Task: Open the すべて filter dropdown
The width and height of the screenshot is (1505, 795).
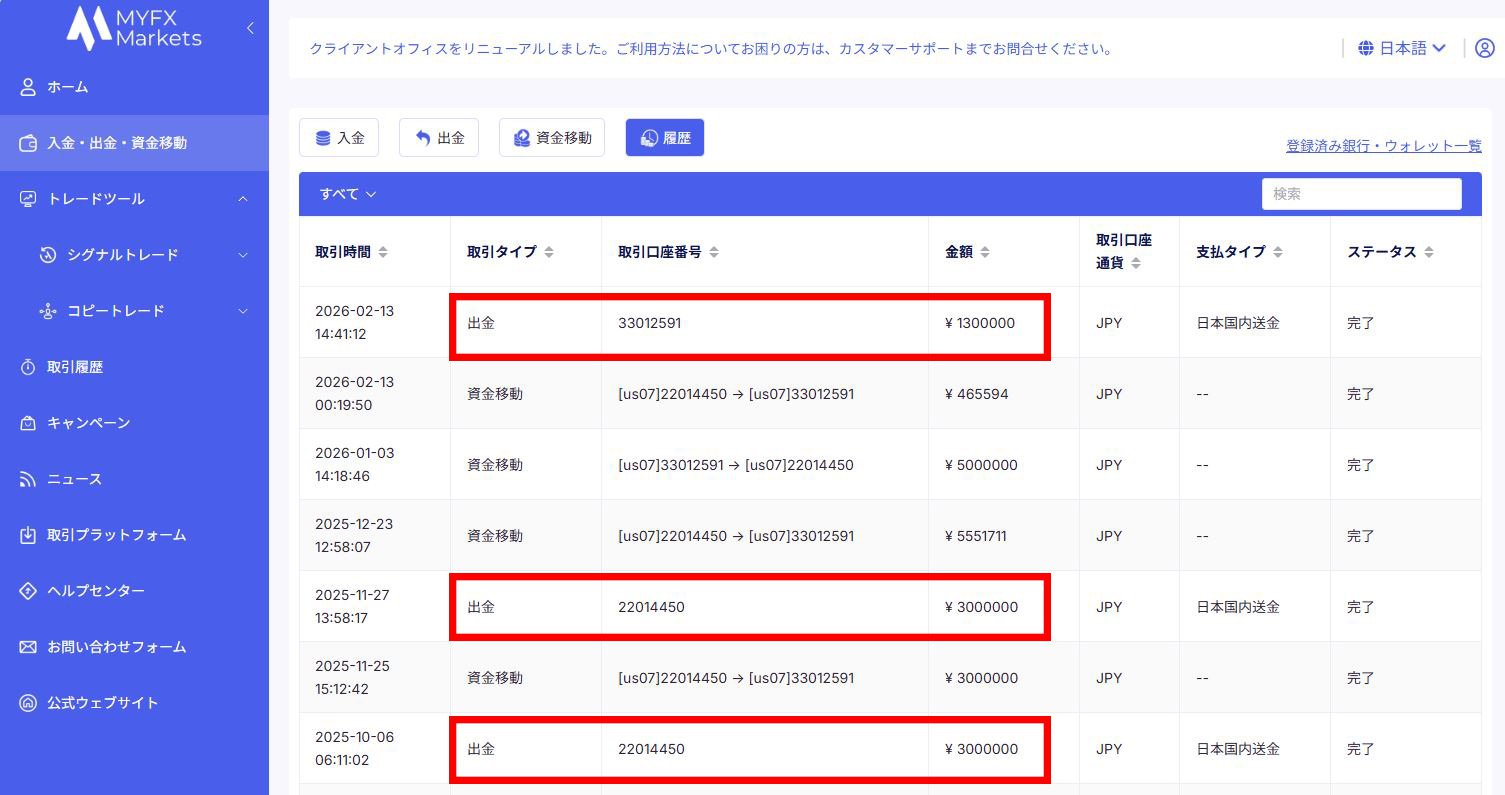Action: (x=348, y=194)
